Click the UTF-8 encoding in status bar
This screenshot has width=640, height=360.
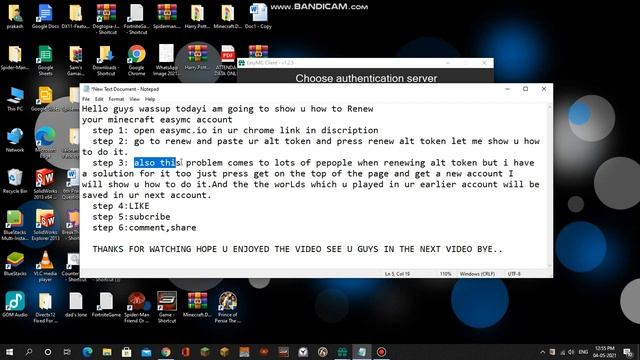point(514,274)
